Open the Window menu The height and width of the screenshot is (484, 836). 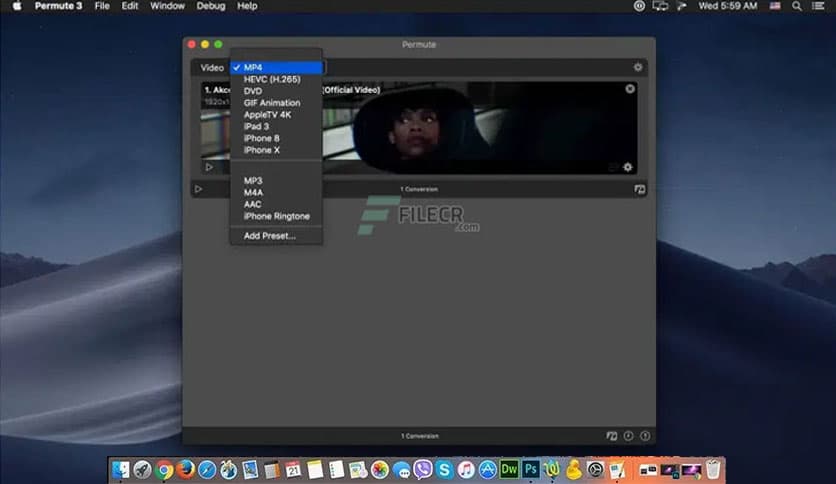pyautogui.click(x=167, y=6)
